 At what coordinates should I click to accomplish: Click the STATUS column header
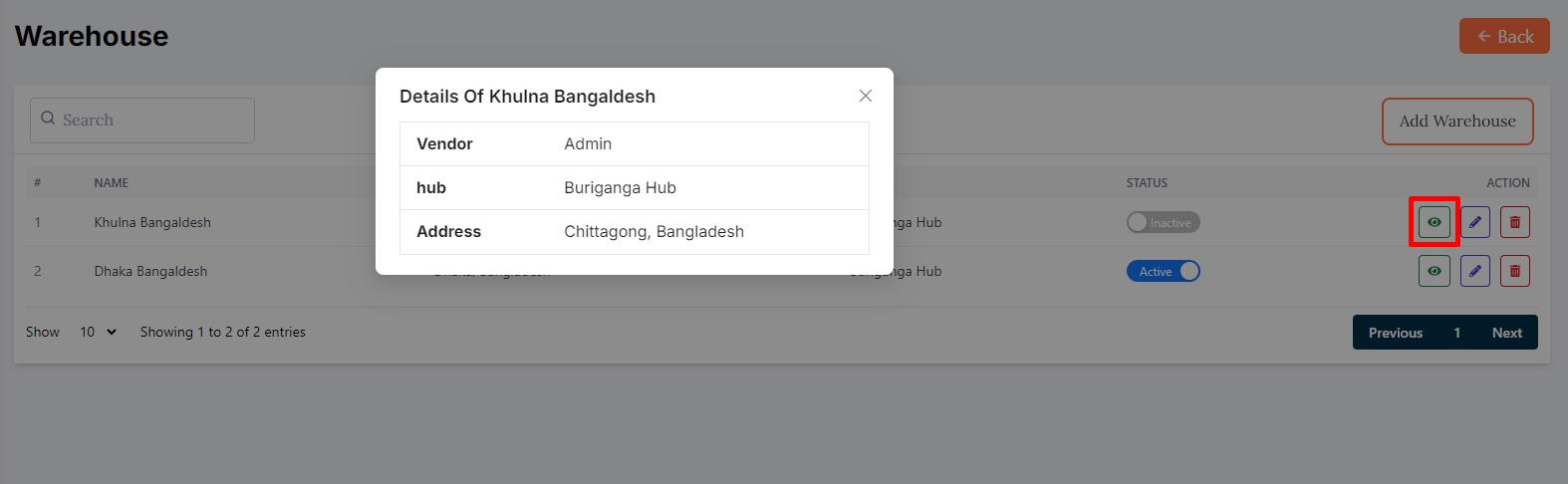click(x=1147, y=182)
